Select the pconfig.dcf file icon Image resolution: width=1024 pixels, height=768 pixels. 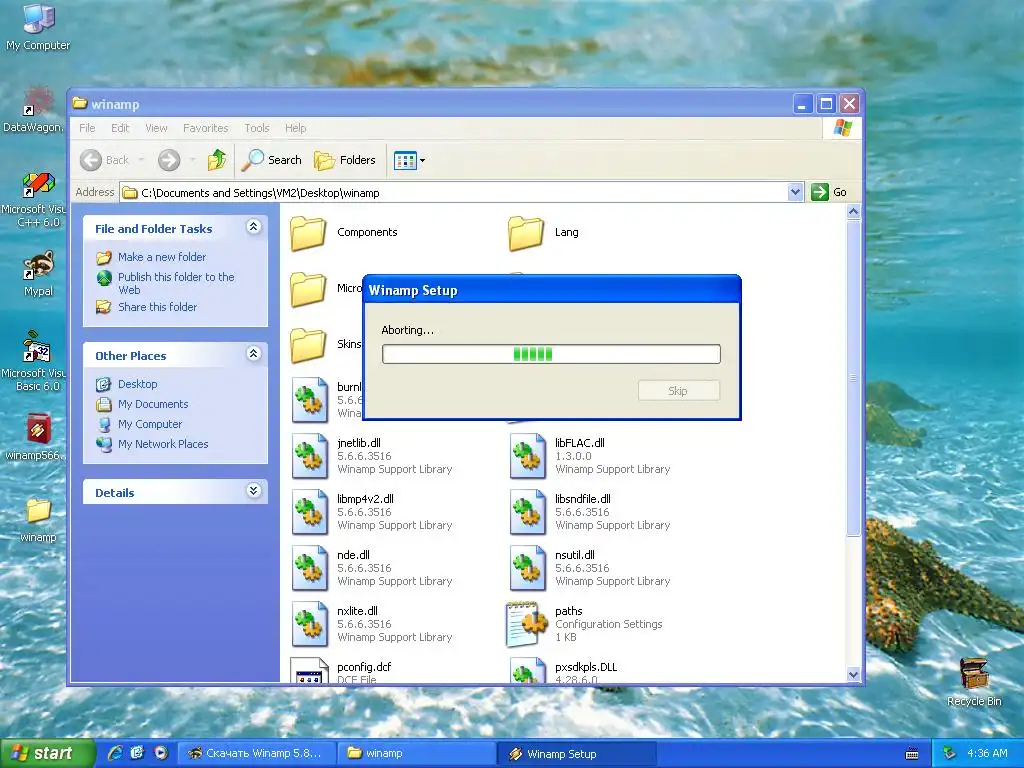[x=310, y=671]
